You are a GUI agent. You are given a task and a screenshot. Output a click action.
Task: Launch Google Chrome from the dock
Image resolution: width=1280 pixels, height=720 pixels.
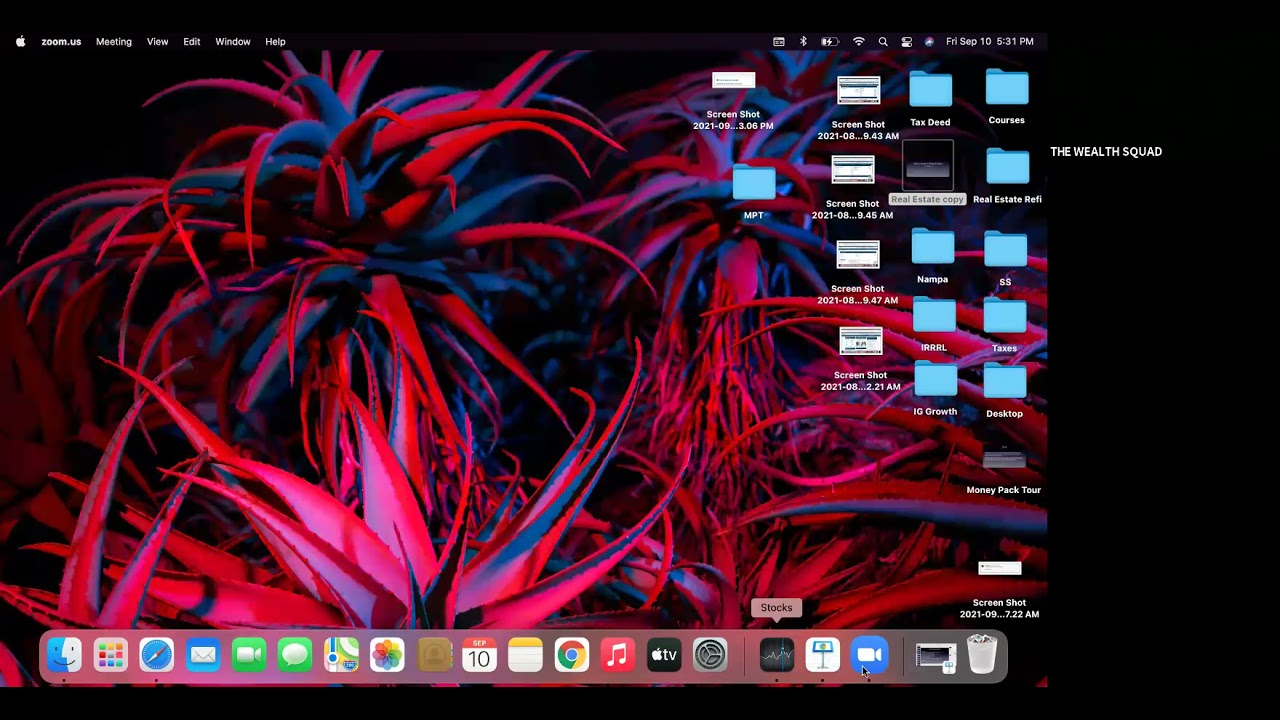pyautogui.click(x=571, y=656)
